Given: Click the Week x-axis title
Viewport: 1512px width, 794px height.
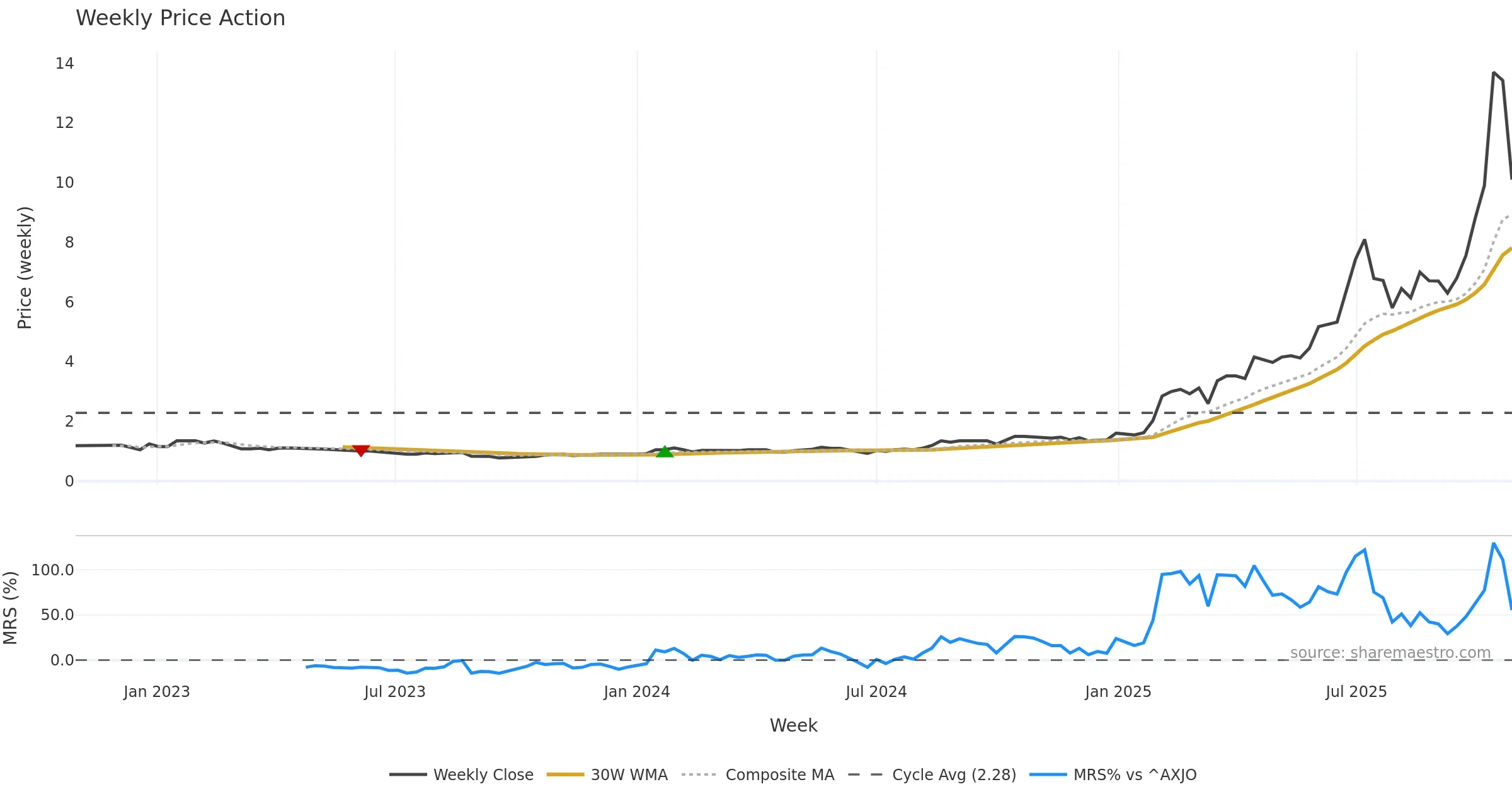Looking at the screenshot, I should [793, 725].
